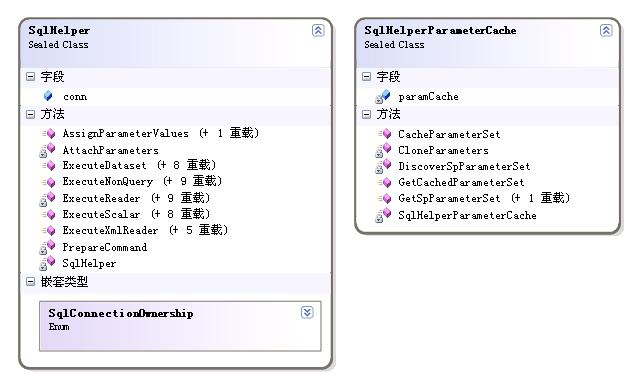This screenshot has height=382, width=639.
Task: Click the DiscoverSpParameterSet method icon
Action: (383, 166)
